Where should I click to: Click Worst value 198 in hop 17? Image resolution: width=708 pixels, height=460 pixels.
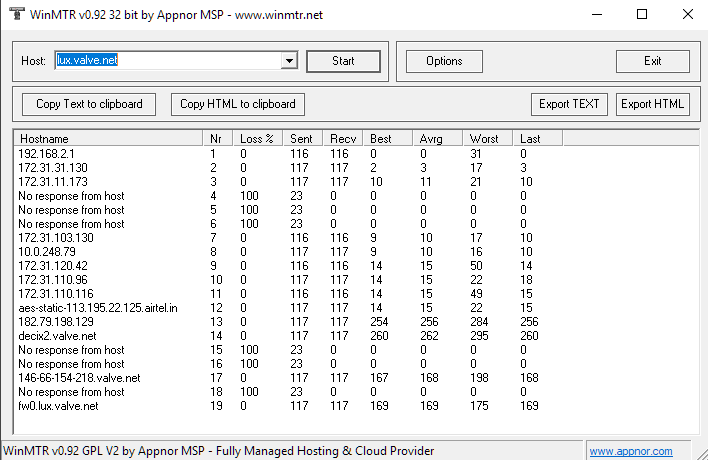coord(479,378)
